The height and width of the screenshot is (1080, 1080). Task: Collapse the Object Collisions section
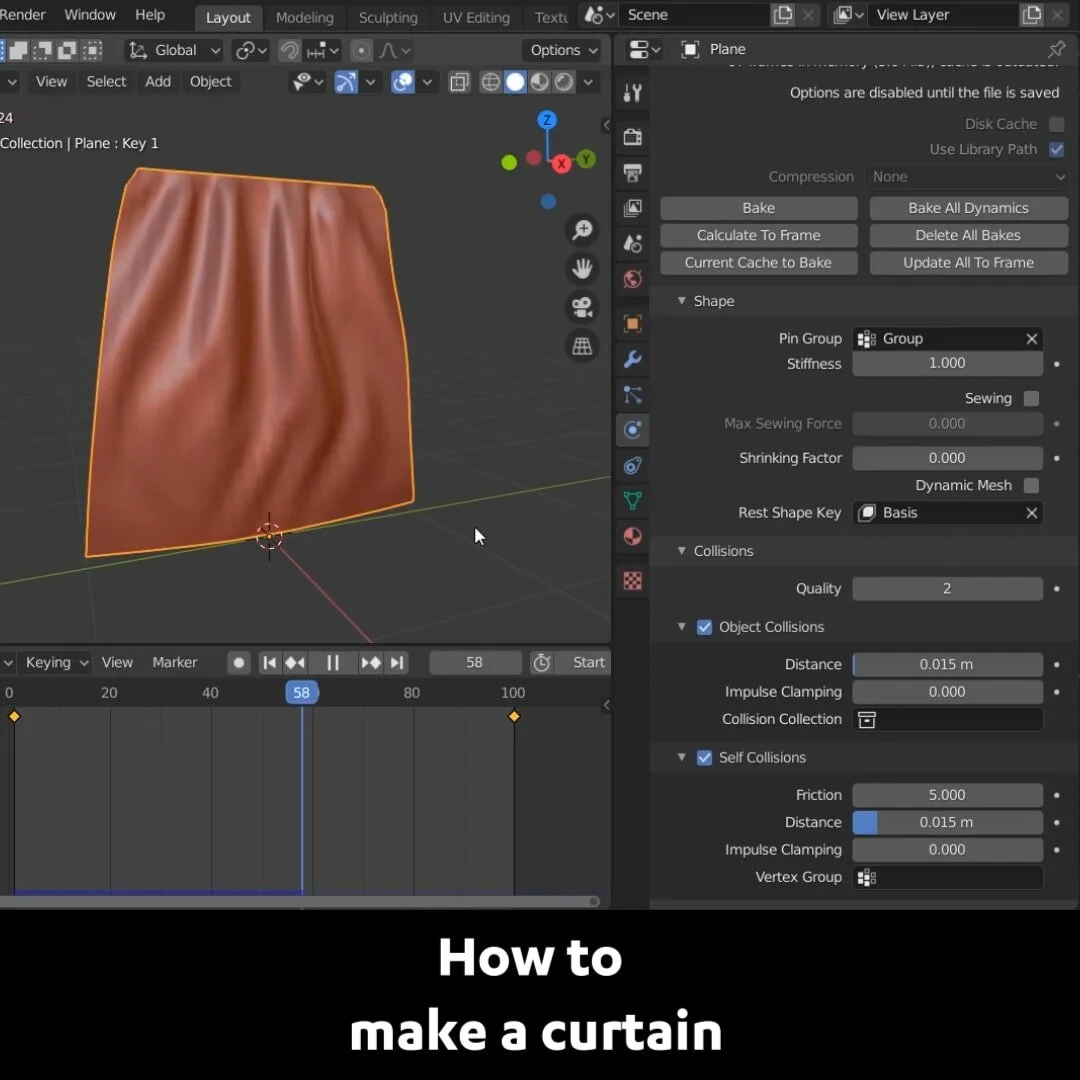(682, 627)
